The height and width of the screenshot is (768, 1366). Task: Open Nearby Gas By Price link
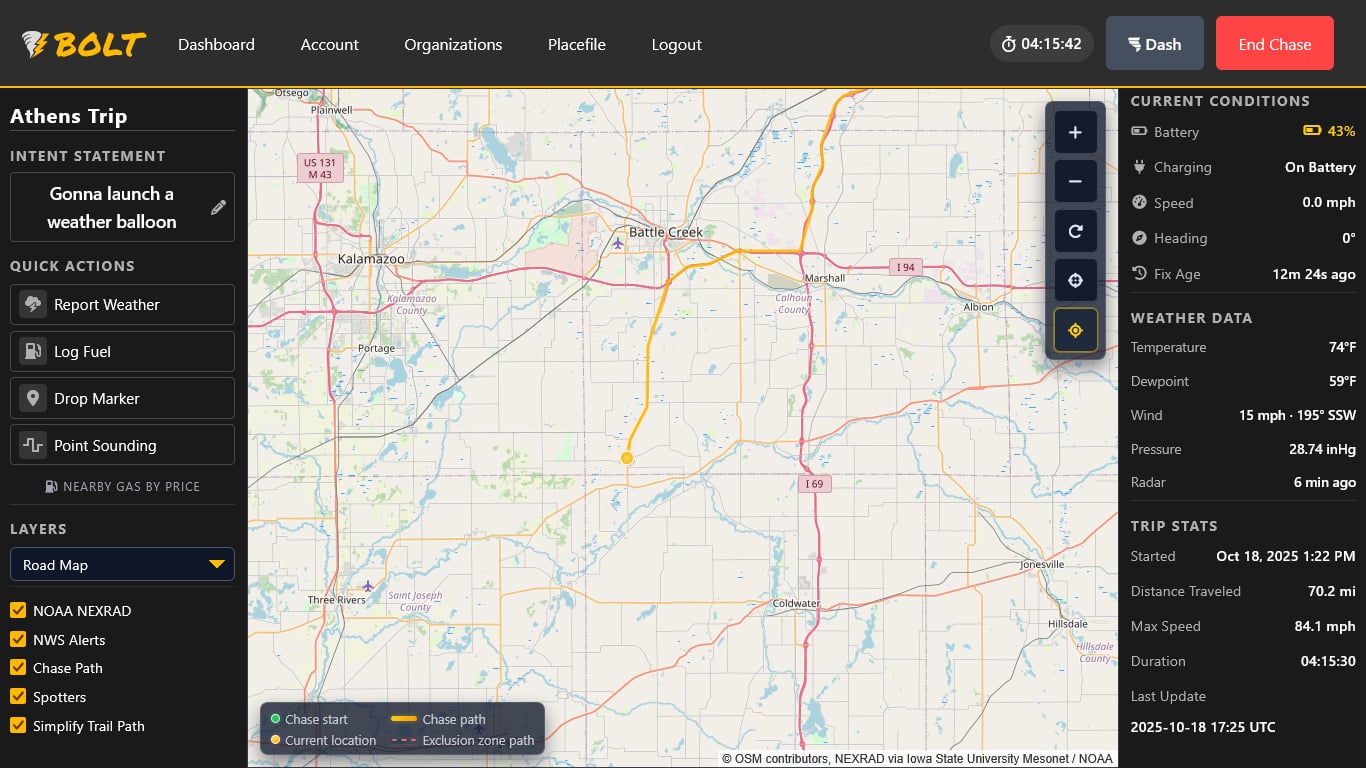coord(122,486)
